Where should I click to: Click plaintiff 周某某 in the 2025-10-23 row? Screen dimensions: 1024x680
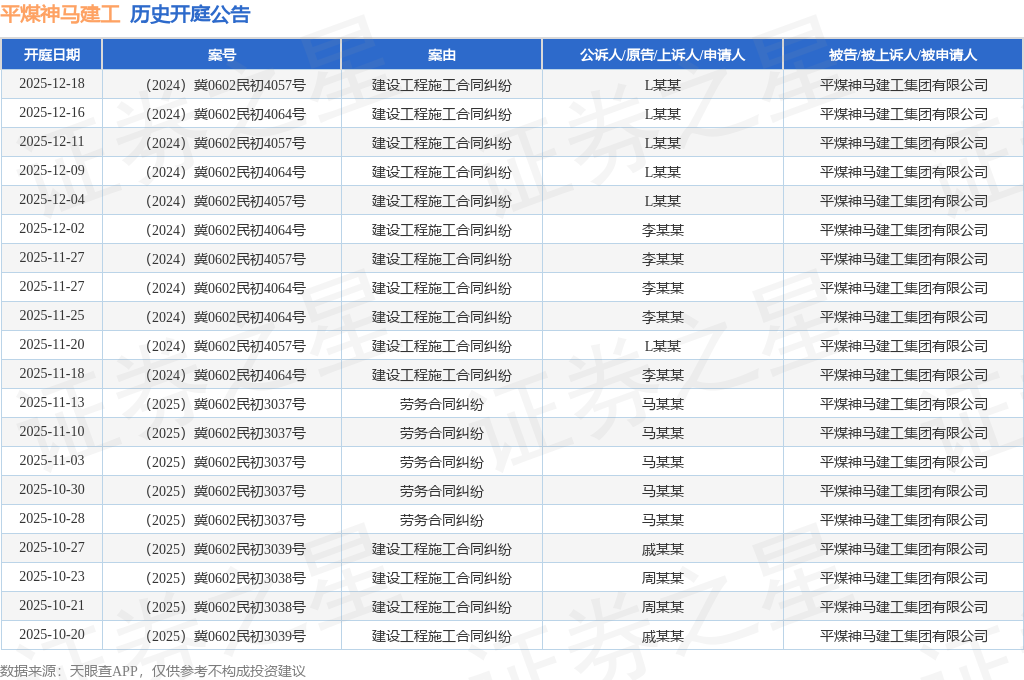pos(662,578)
